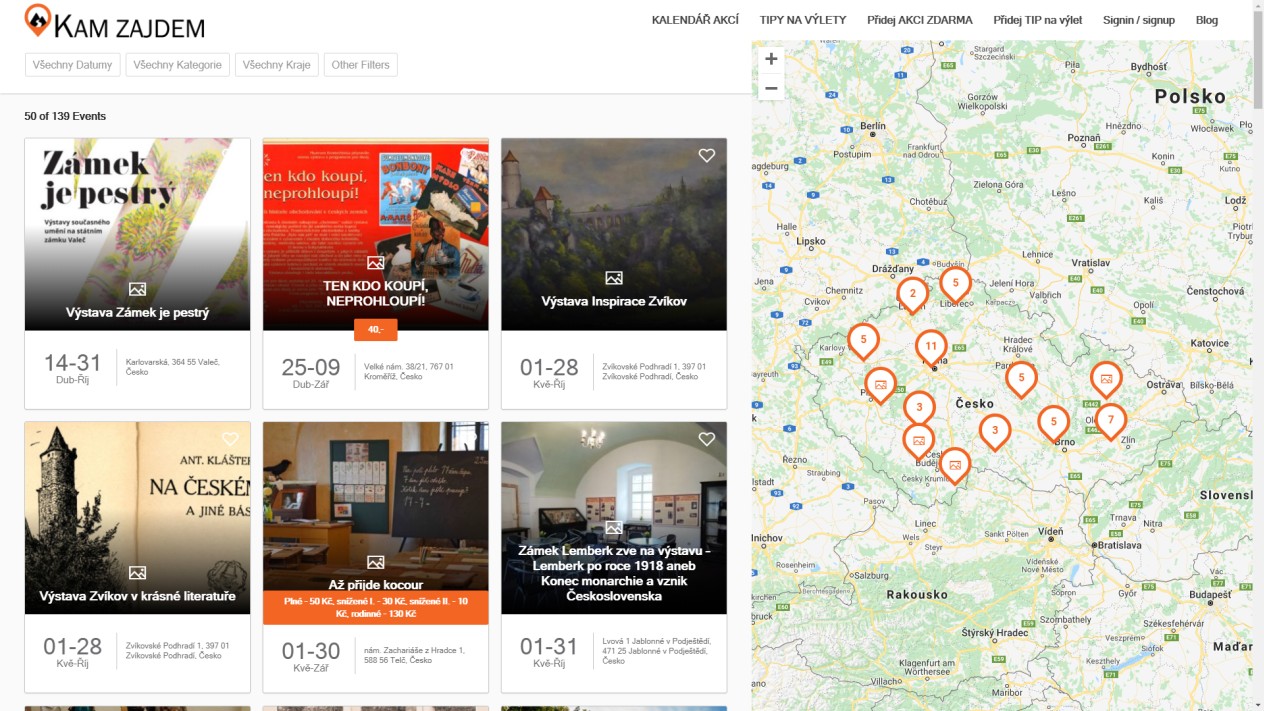
Task: Click the image icon on Výstava Zámek je pestrý
Action: 137,289
